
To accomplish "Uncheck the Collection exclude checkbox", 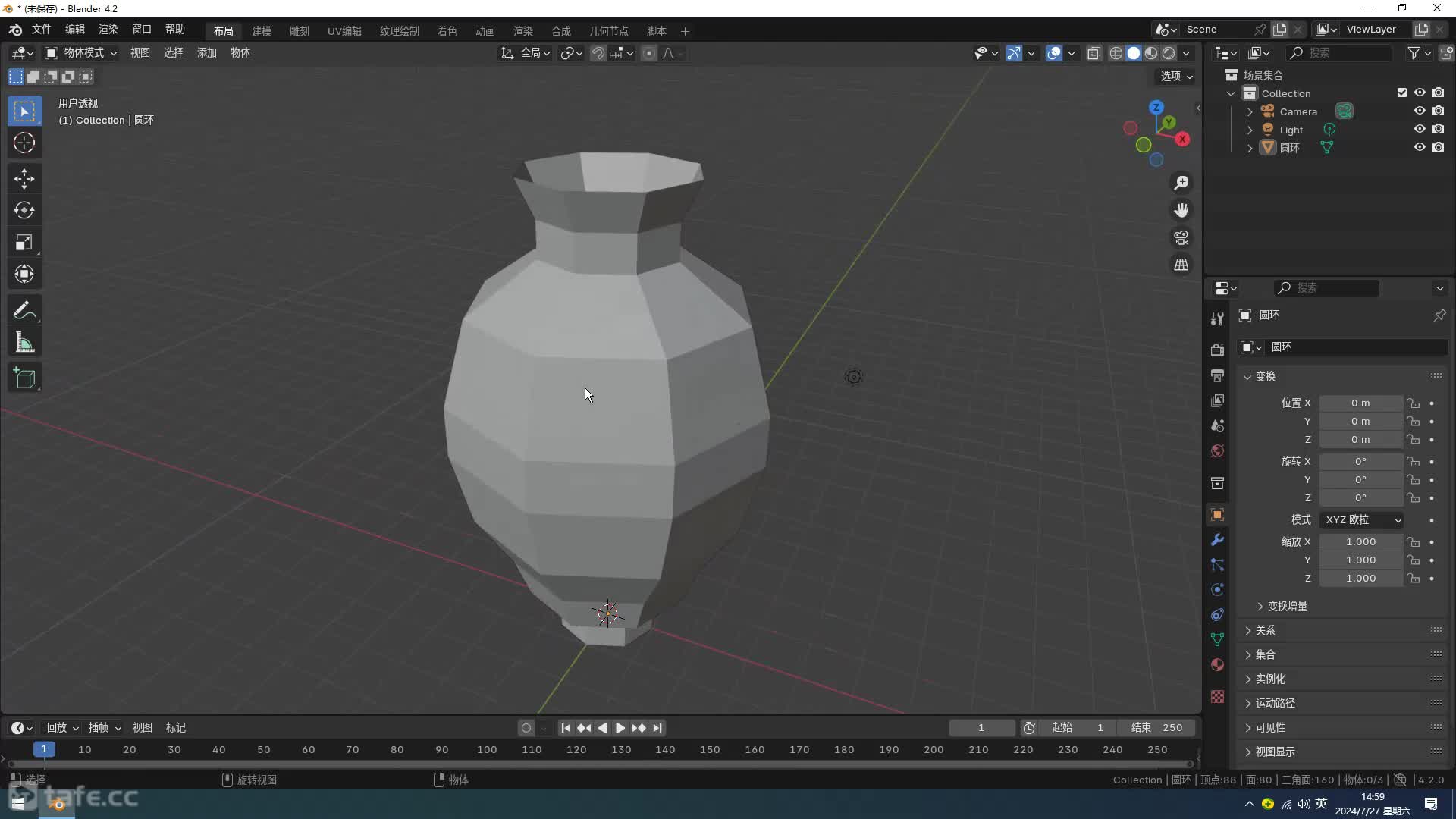I will coord(1402,93).
